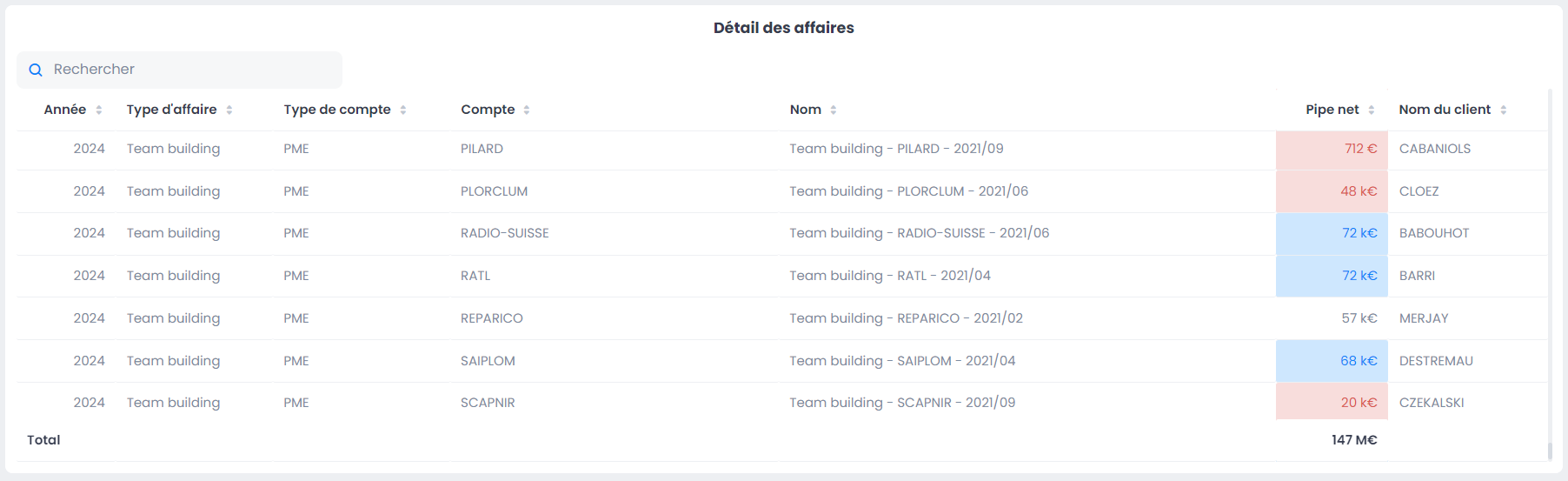Sort by Type d'affaire arrows icon
Viewport: 1568px width, 481px height.
pos(229,110)
